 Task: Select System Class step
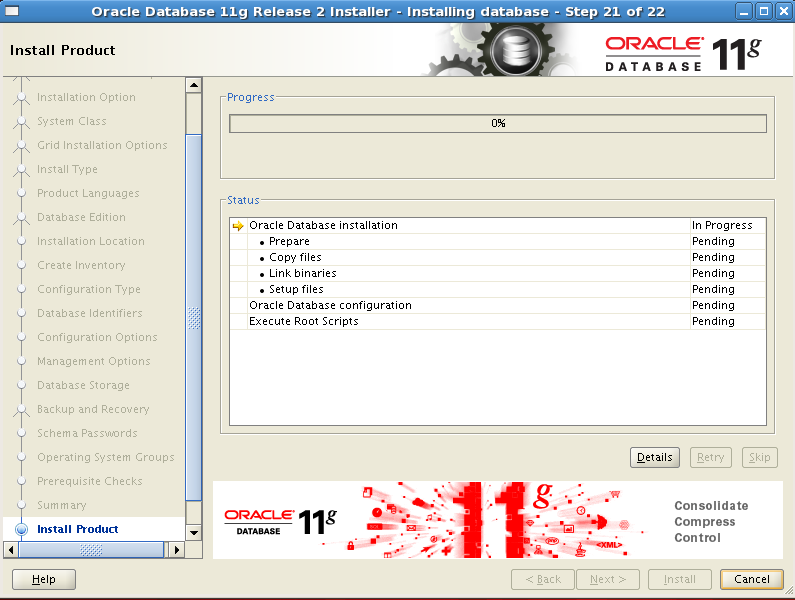click(71, 121)
